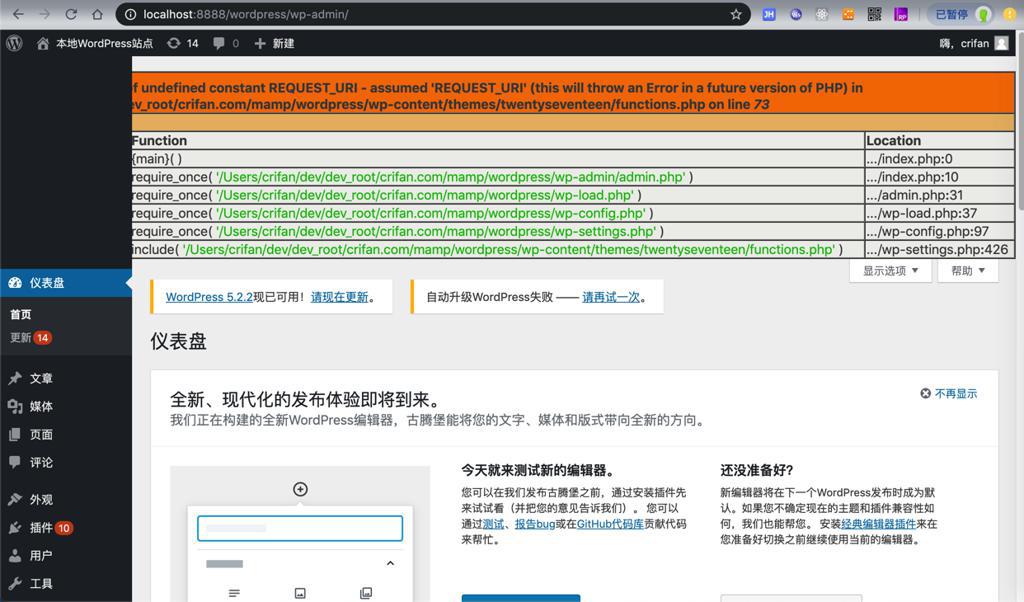The image size is (1024, 602).
Task: Click the purple round extension icon
Action: click(795, 14)
